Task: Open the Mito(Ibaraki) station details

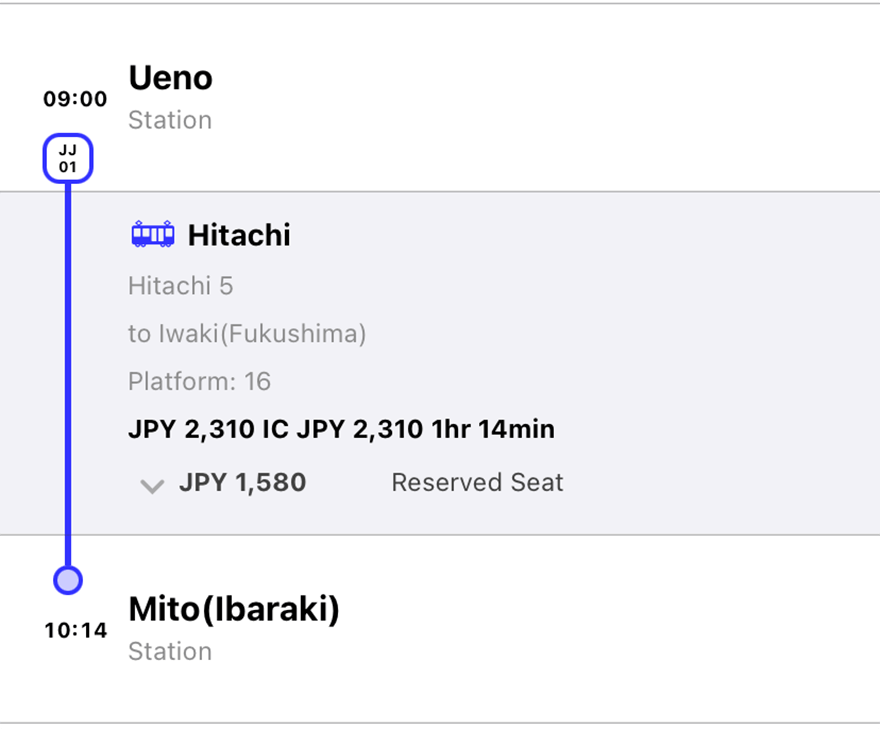Action: (x=234, y=609)
